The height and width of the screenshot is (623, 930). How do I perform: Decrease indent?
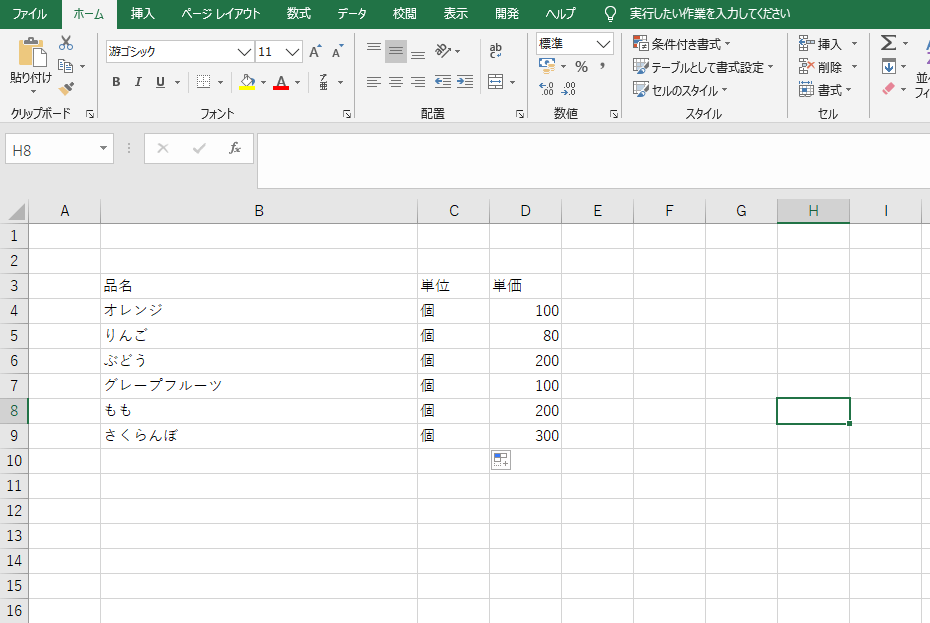pyautogui.click(x=442, y=82)
